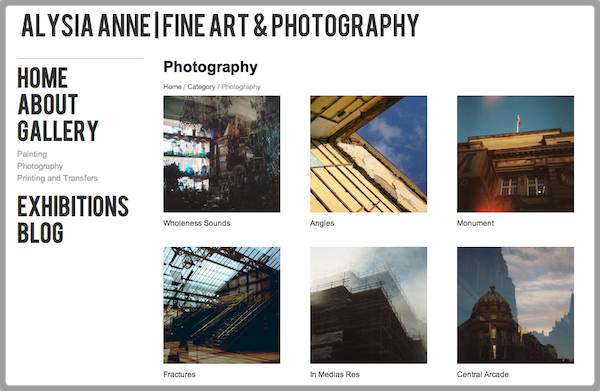Viewport: 600px width, 391px height.
Task: Click the Fractures caption text
Action: tap(179, 374)
